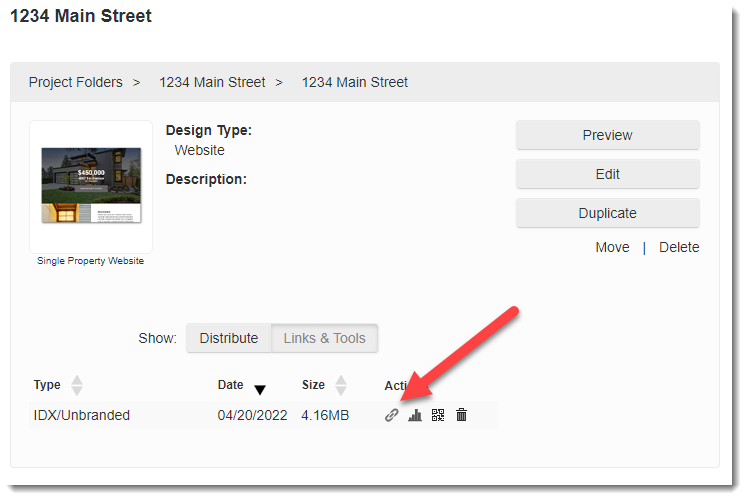Image resolution: width=747 pixels, height=500 pixels.
Task: Click the Move link
Action: pyautogui.click(x=612, y=247)
